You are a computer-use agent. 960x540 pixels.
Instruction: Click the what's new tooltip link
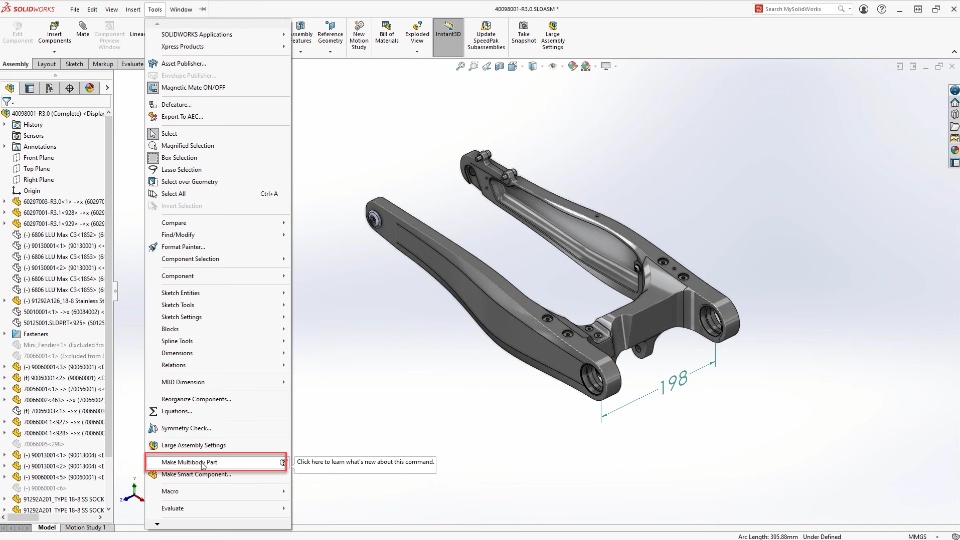(x=366, y=462)
